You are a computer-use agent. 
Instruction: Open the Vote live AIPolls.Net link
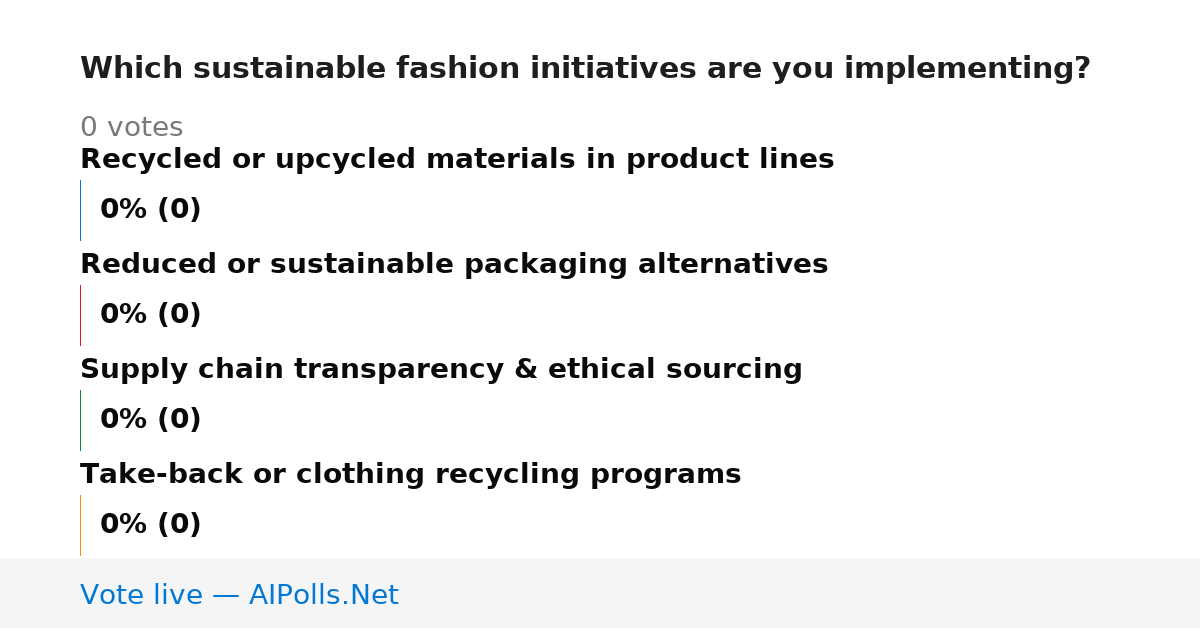[x=239, y=595]
